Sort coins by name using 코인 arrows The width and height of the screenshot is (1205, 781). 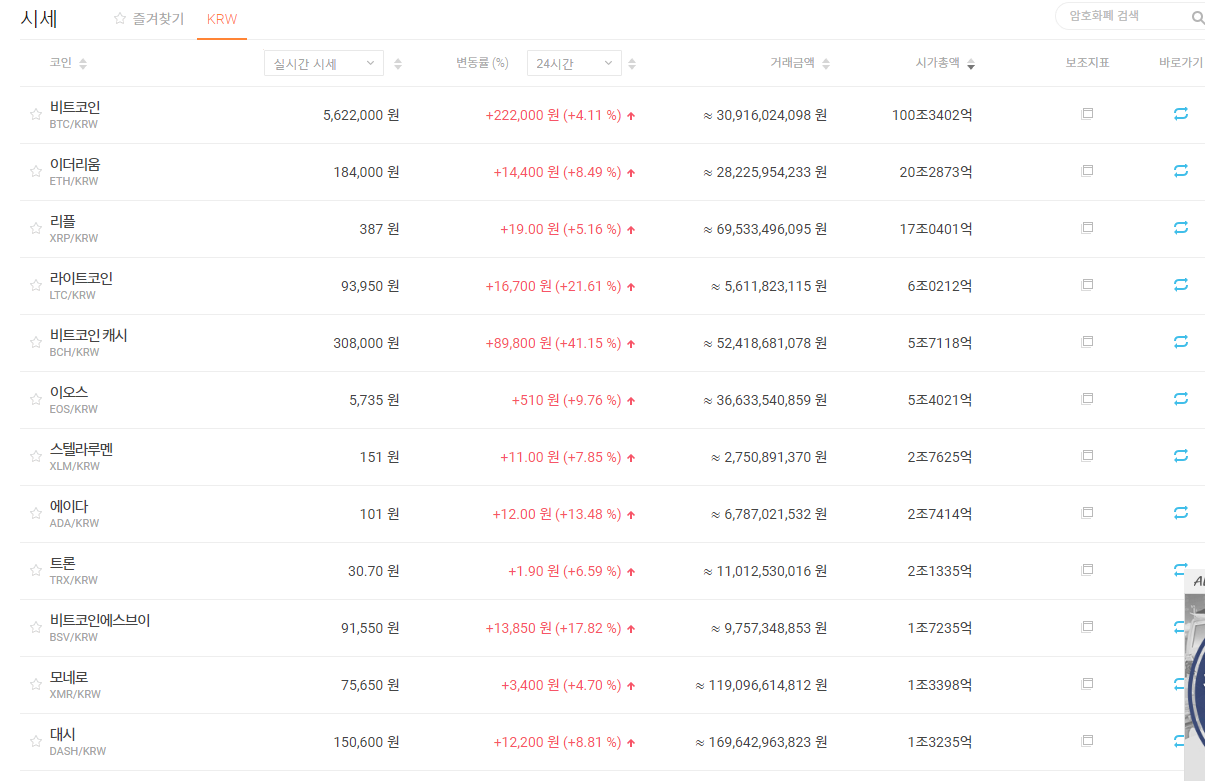point(83,64)
